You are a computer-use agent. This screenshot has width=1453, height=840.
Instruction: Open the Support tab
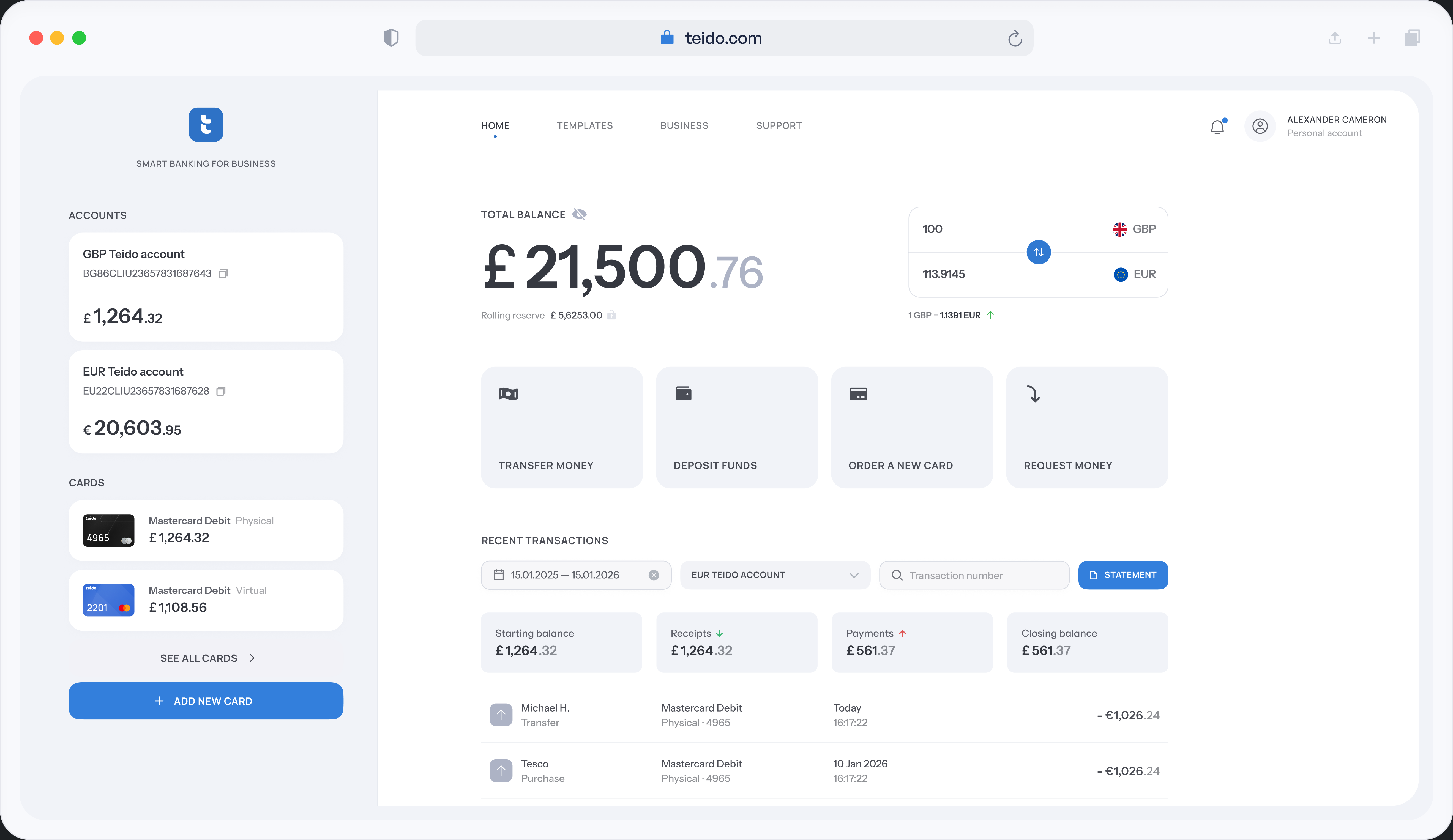779,126
